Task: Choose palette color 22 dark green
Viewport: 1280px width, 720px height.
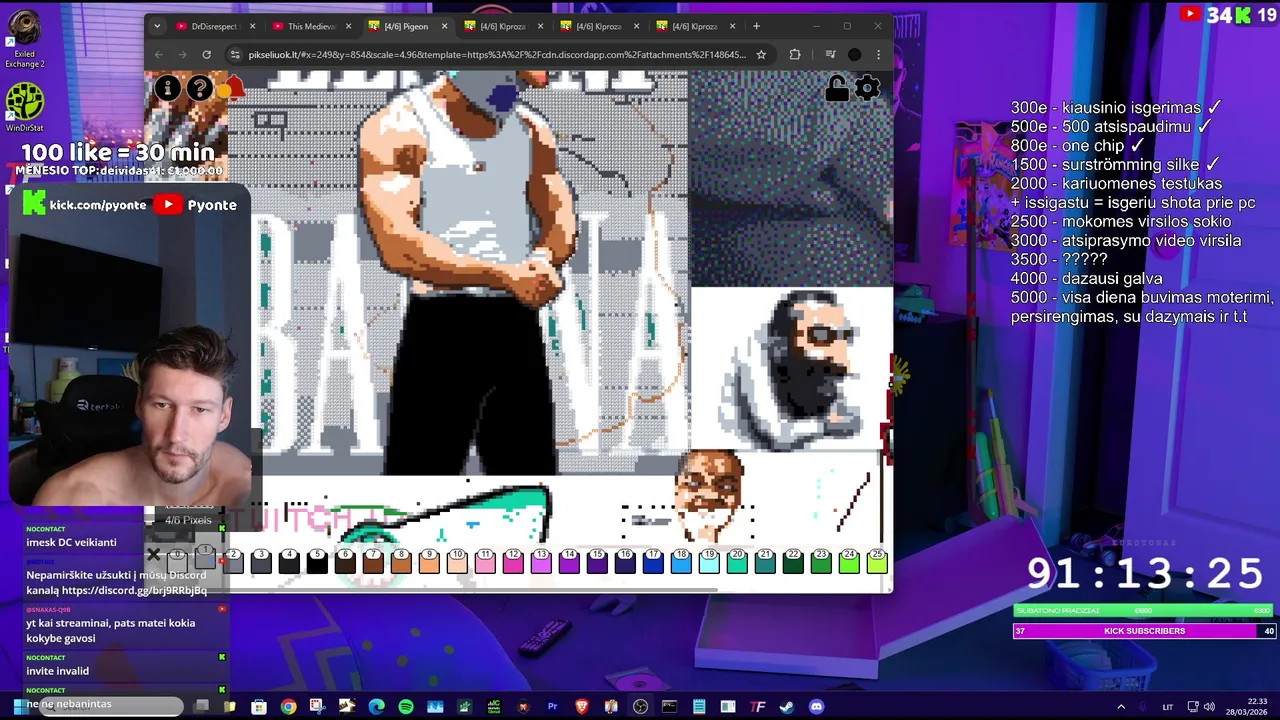Action: [793, 560]
